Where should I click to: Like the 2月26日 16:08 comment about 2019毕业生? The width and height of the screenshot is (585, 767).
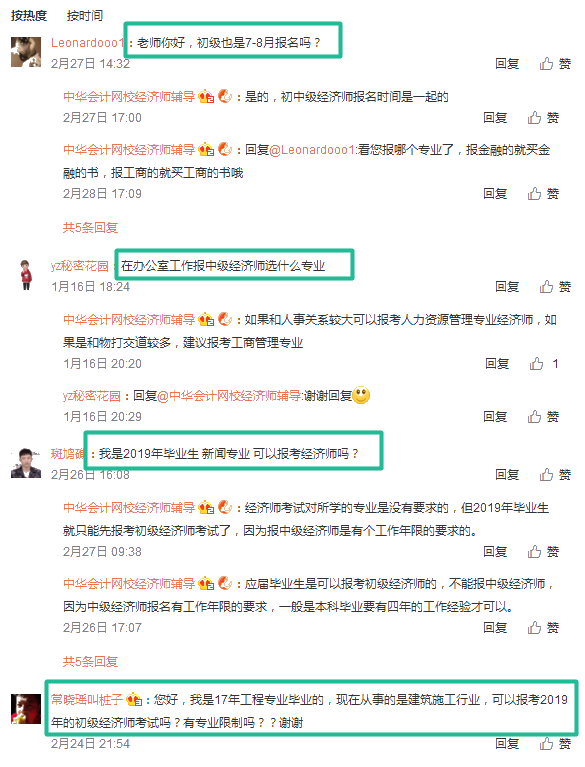(555, 474)
